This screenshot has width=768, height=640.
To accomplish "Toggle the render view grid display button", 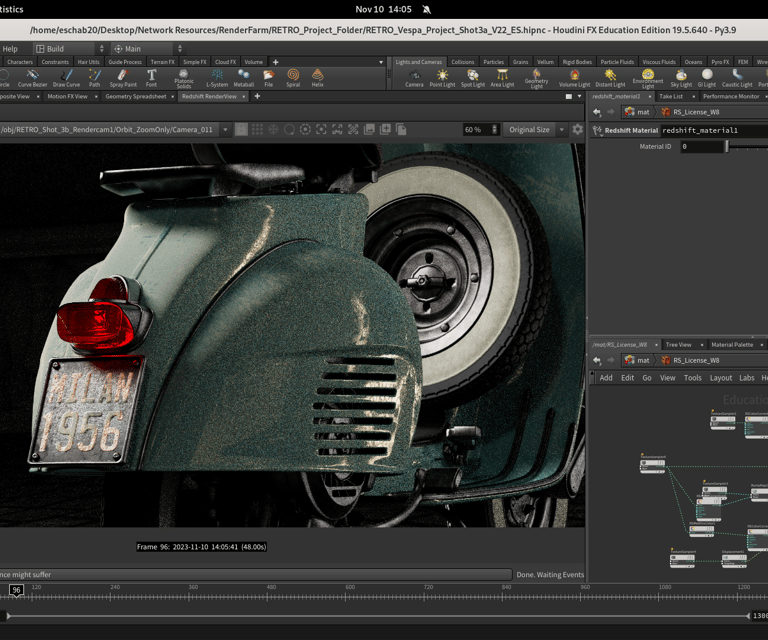I will 257,129.
